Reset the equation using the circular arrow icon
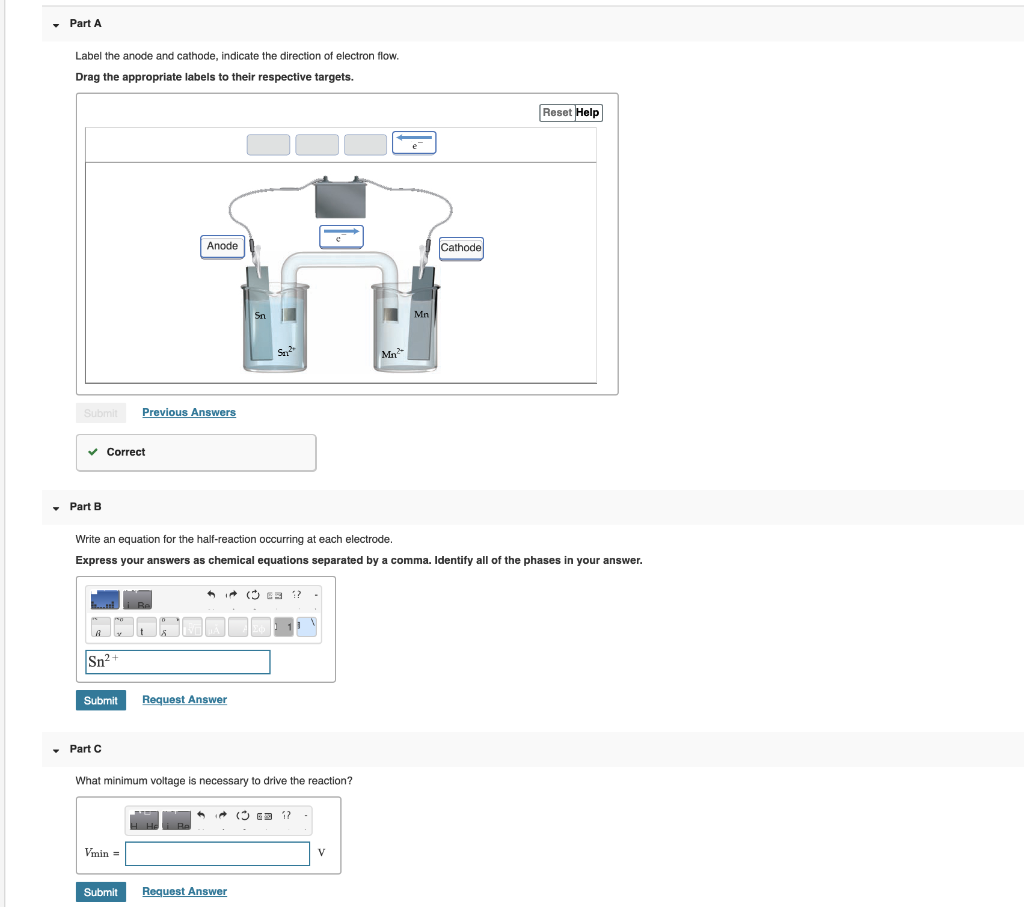This screenshot has width=1024, height=907. coord(252,594)
